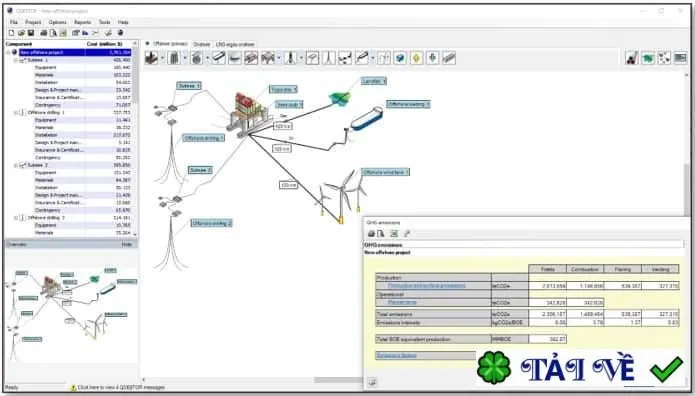Open the Reports menu
Screen dimensions: 695x396
tap(82, 22)
